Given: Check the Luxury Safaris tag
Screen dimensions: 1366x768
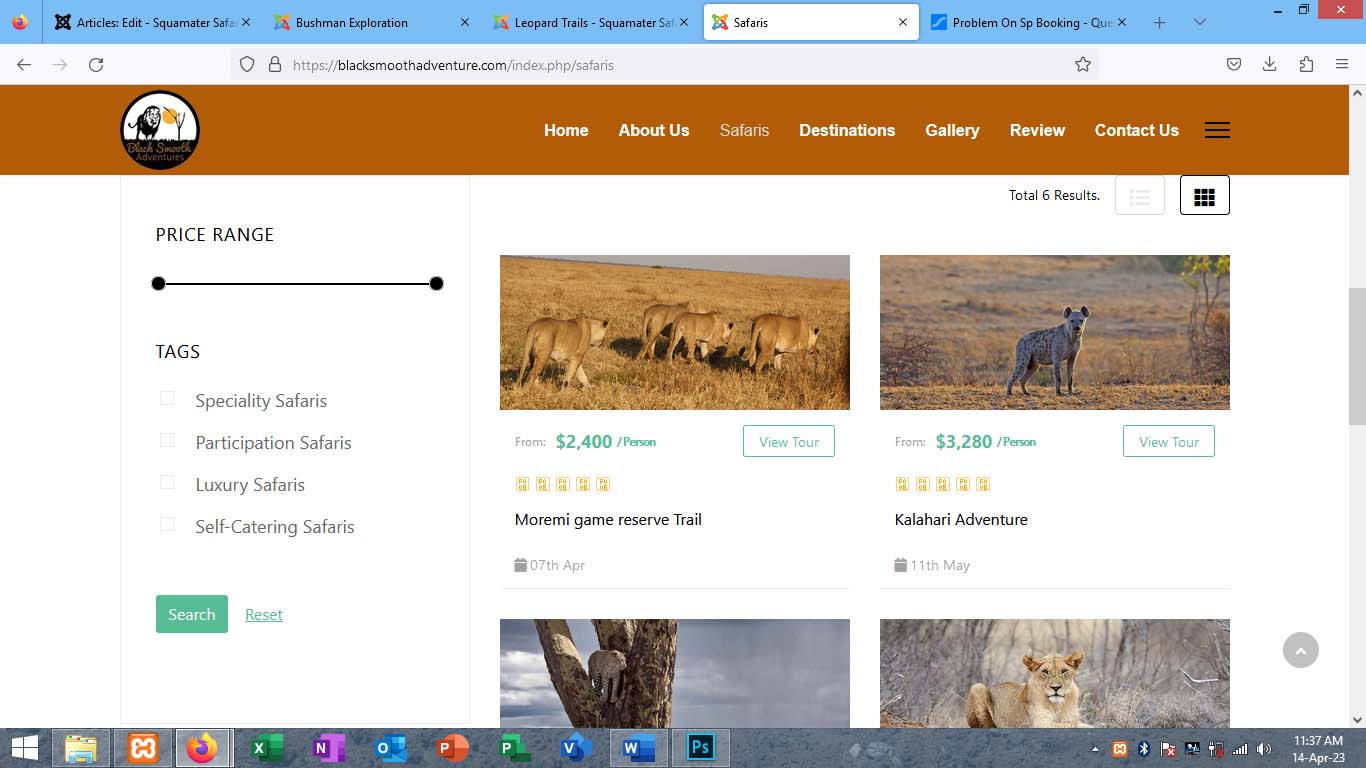Looking at the screenshot, I should pos(167,483).
